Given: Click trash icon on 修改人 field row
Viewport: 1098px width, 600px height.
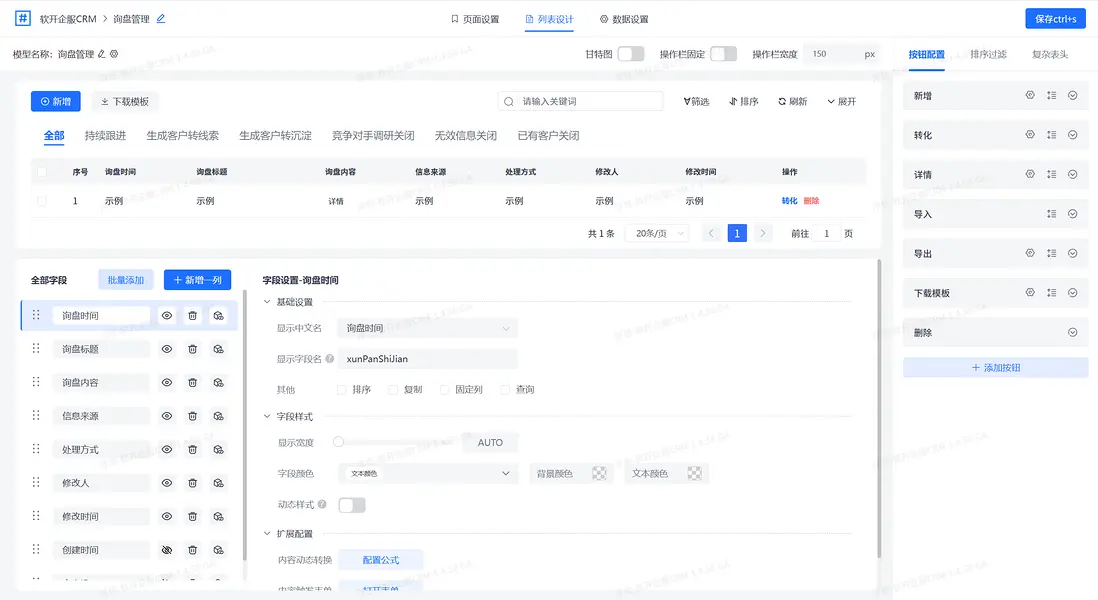Looking at the screenshot, I should (193, 483).
